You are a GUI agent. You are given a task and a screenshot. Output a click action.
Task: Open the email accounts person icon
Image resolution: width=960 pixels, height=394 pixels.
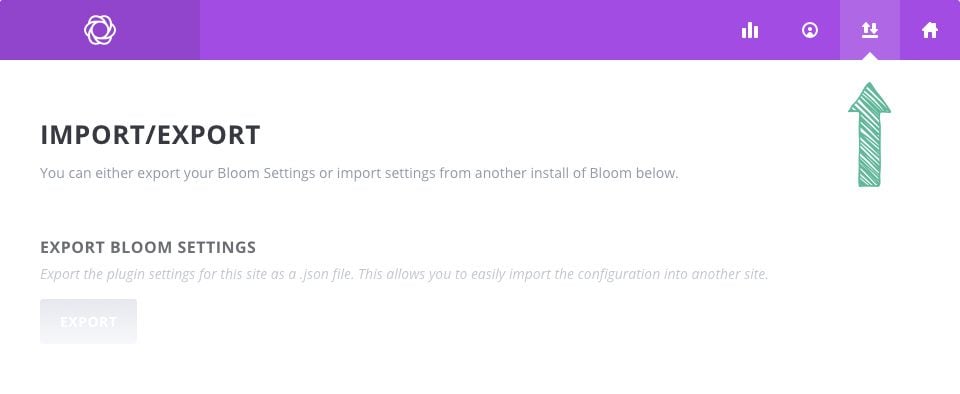pyautogui.click(x=809, y=30)
